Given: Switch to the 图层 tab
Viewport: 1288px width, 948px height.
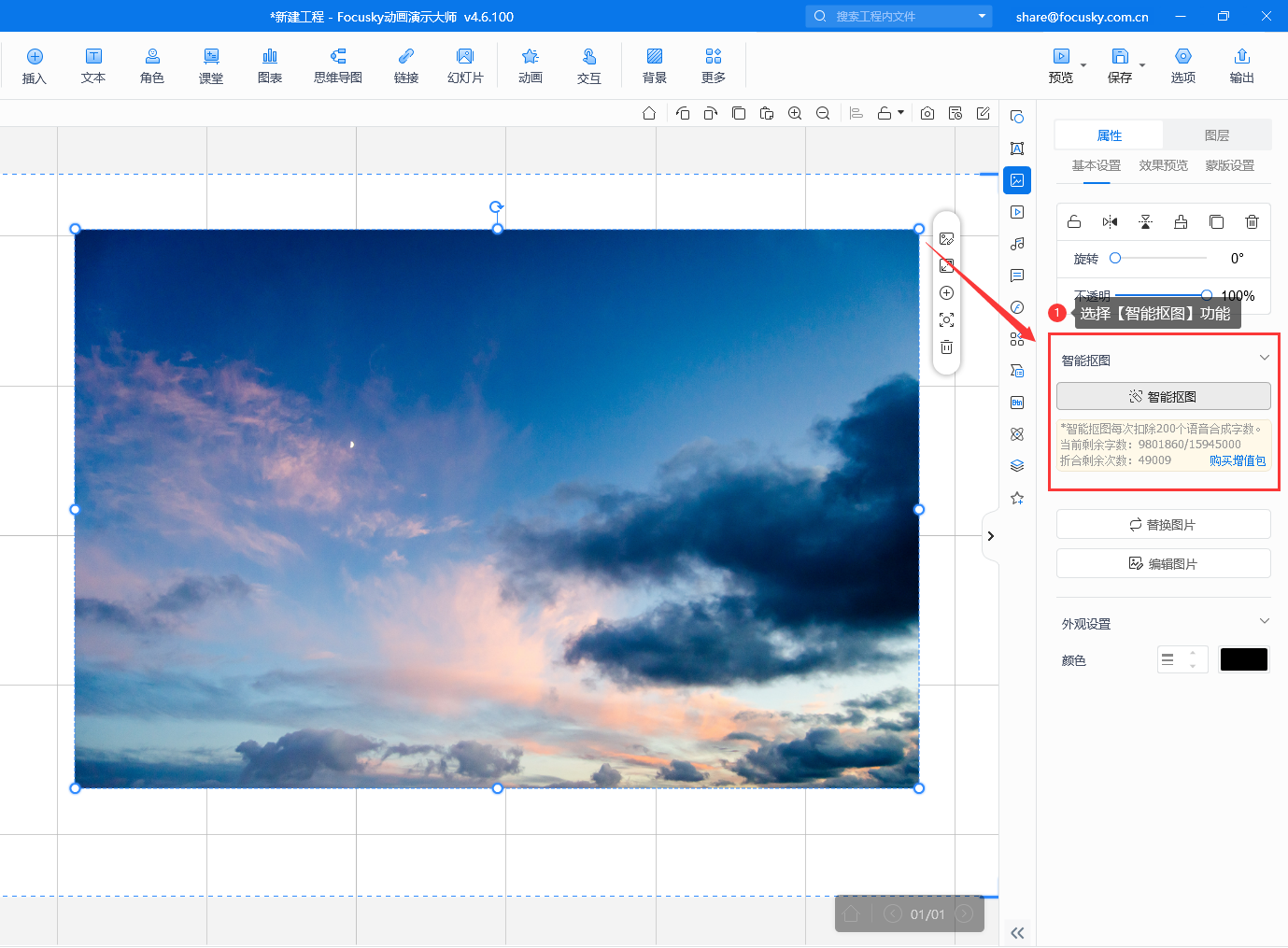Looking at the screenshot, I should 1216,135.
